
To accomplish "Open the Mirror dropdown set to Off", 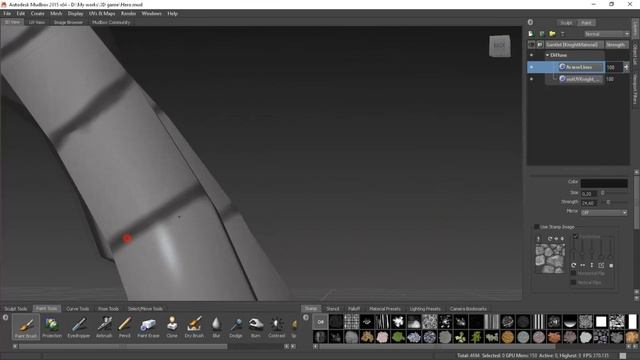I will [x=604, y=212].
